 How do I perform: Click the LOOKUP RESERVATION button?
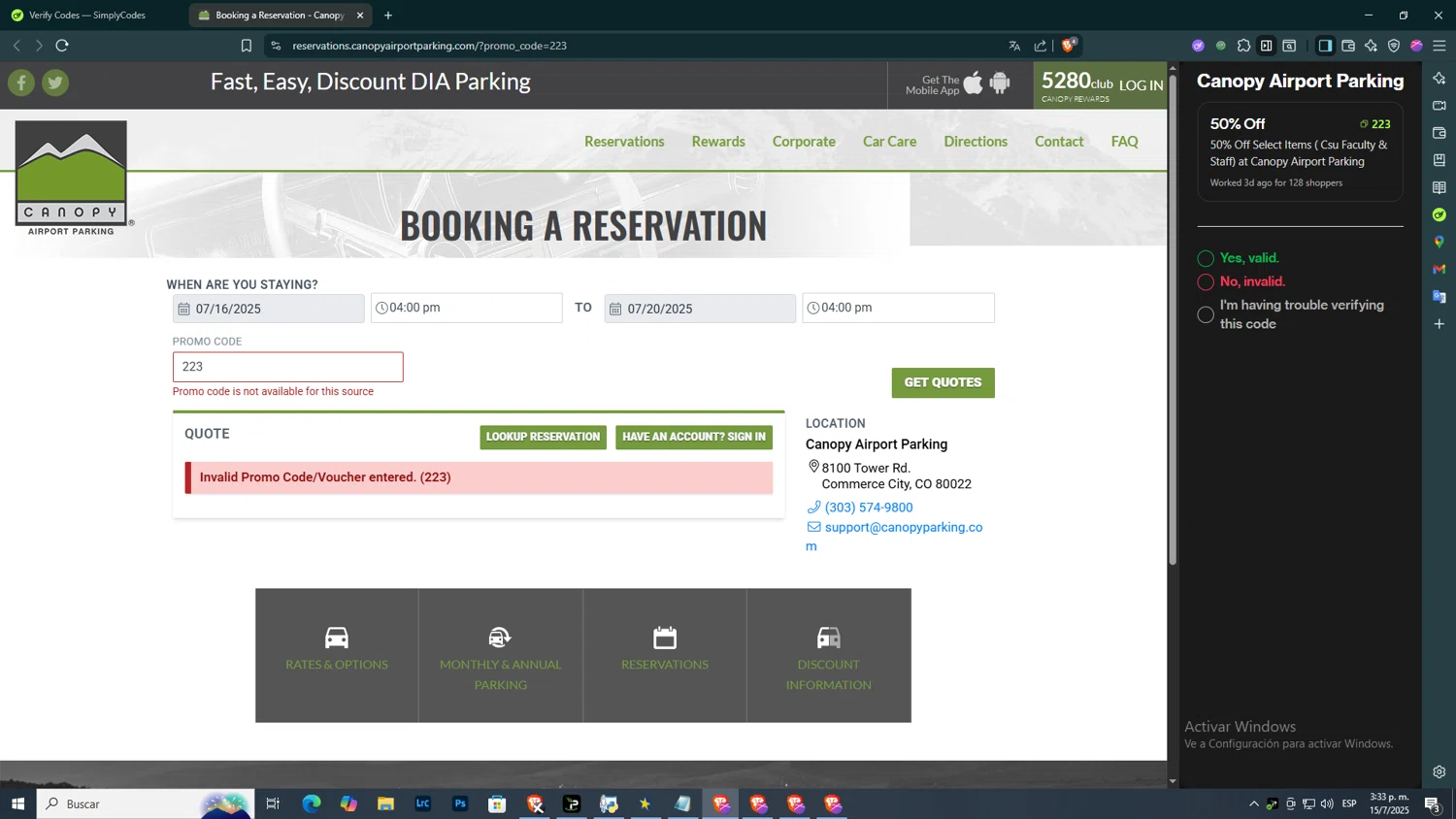tap(543, 438)
